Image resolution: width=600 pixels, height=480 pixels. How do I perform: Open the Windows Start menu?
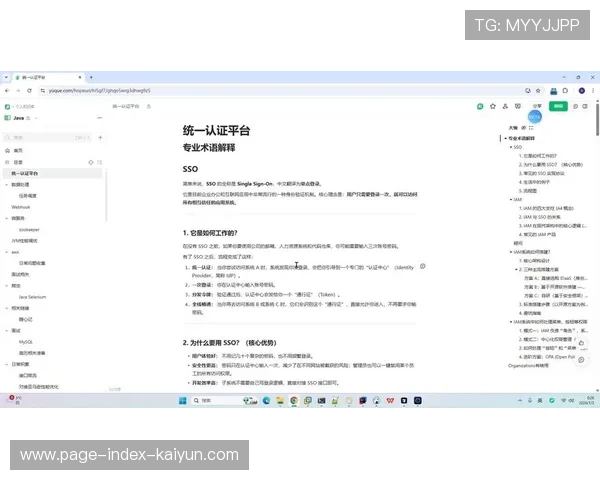(x=183, y=400)
